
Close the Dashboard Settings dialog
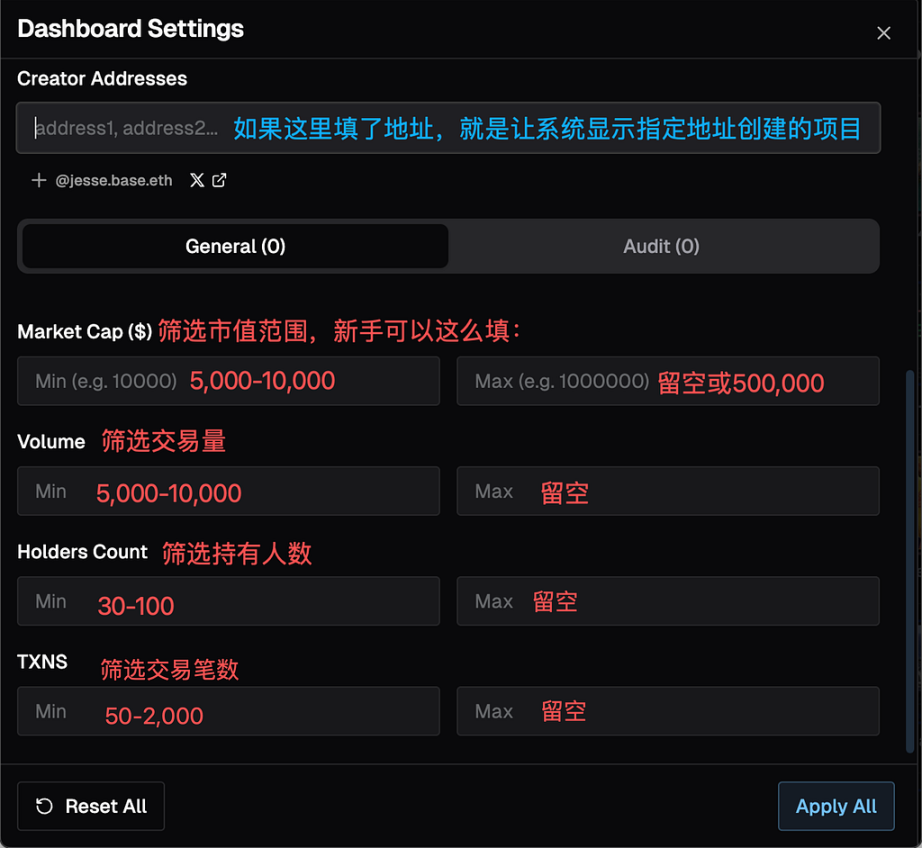883,33
